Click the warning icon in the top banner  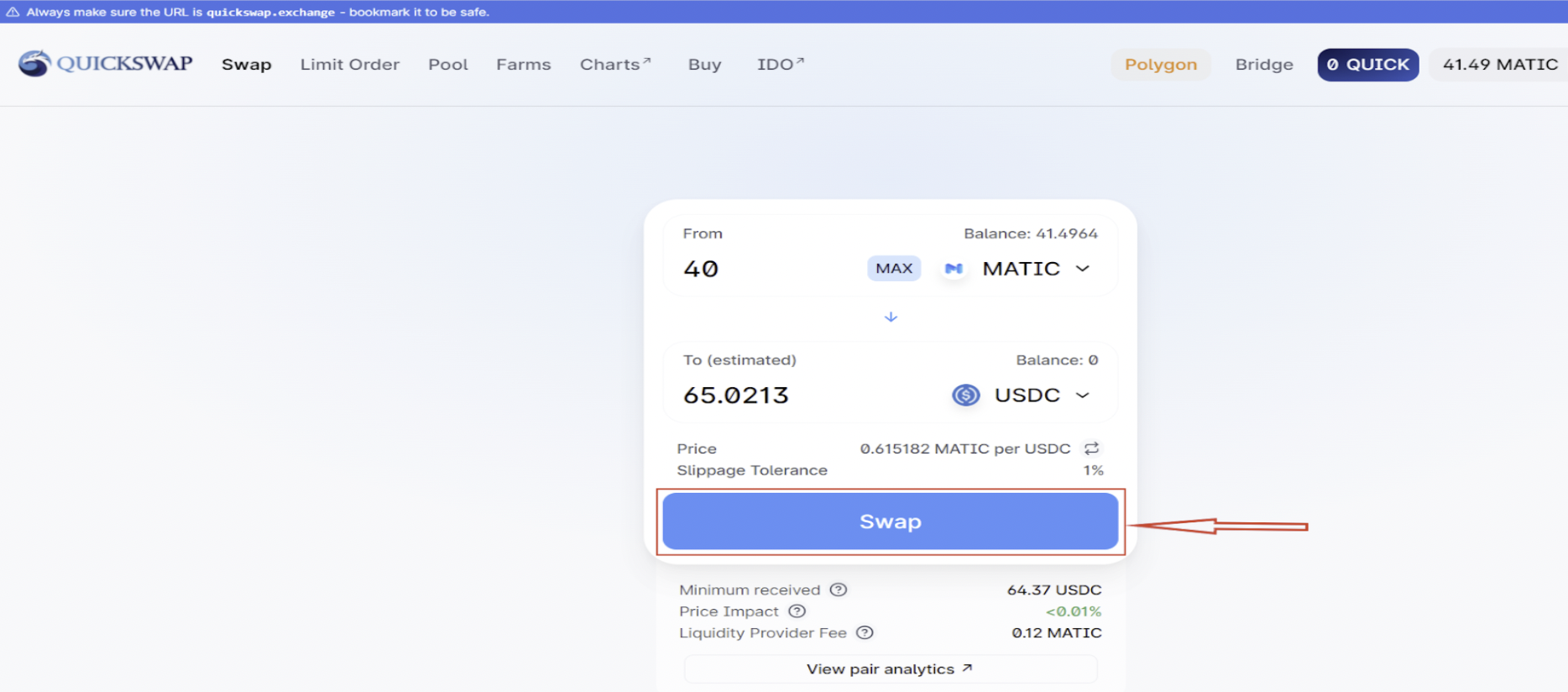[x=13, y=12]
